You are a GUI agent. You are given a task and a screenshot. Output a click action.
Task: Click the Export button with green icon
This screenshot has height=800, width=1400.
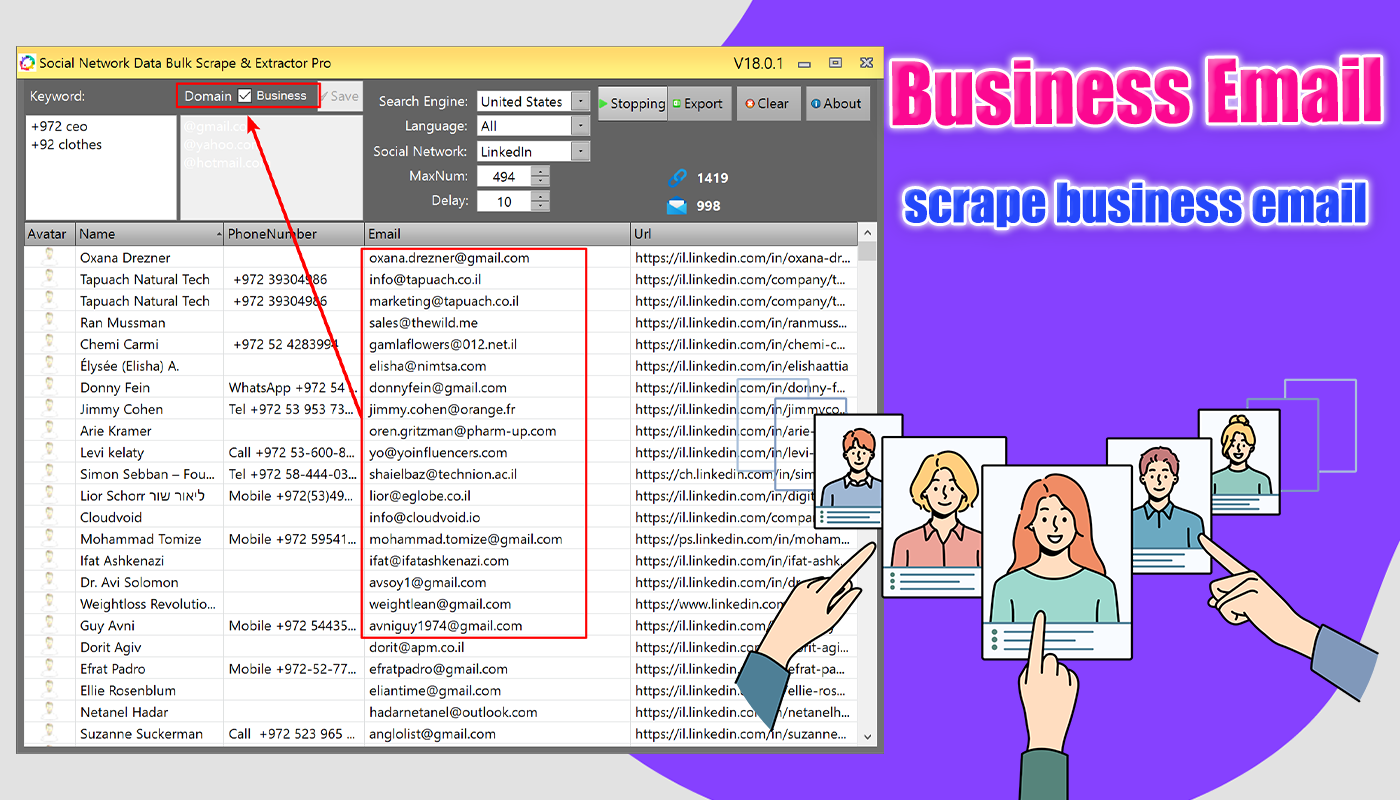(x=697, y=103)
